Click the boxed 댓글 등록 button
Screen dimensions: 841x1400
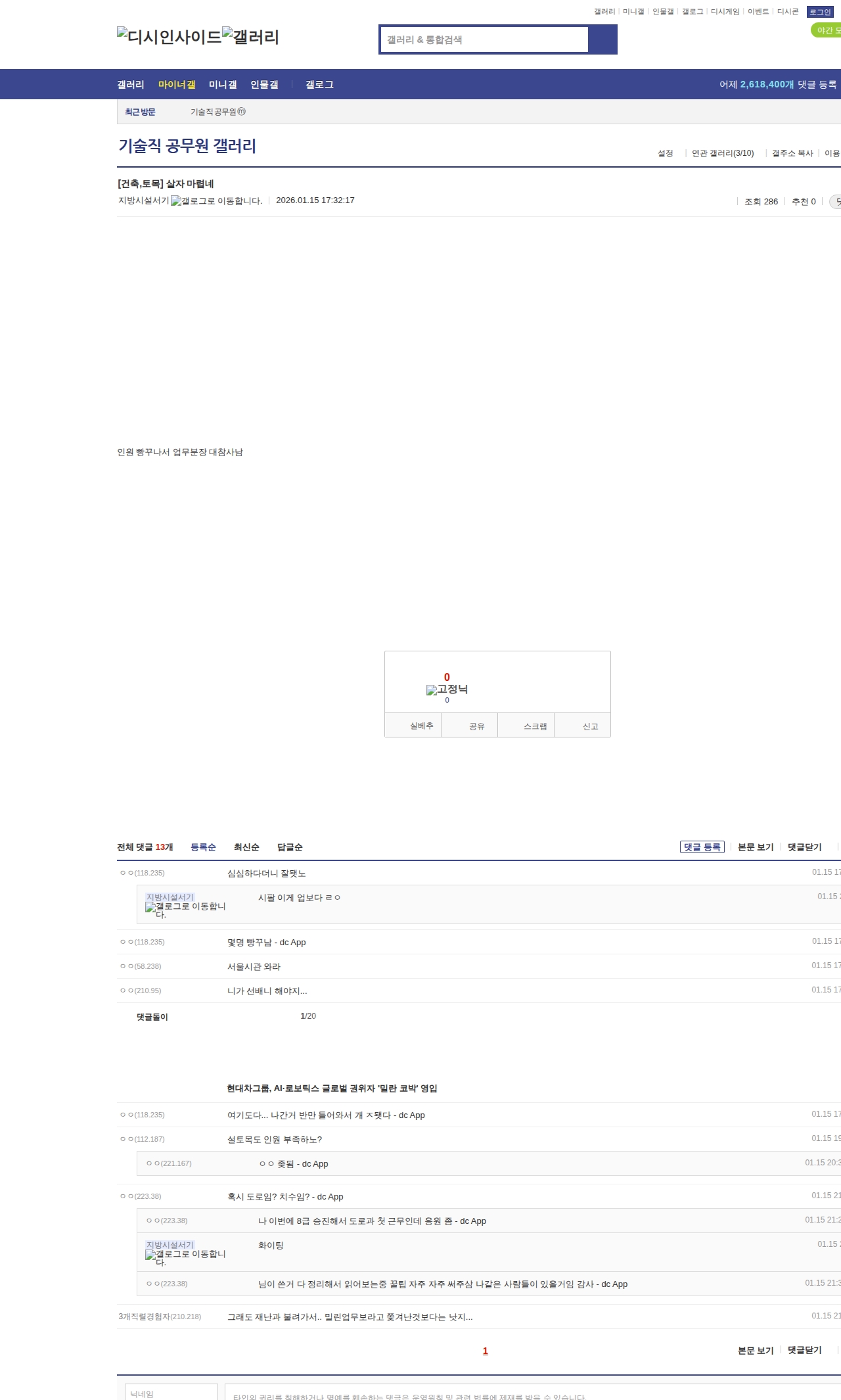(x=702, y=847)
